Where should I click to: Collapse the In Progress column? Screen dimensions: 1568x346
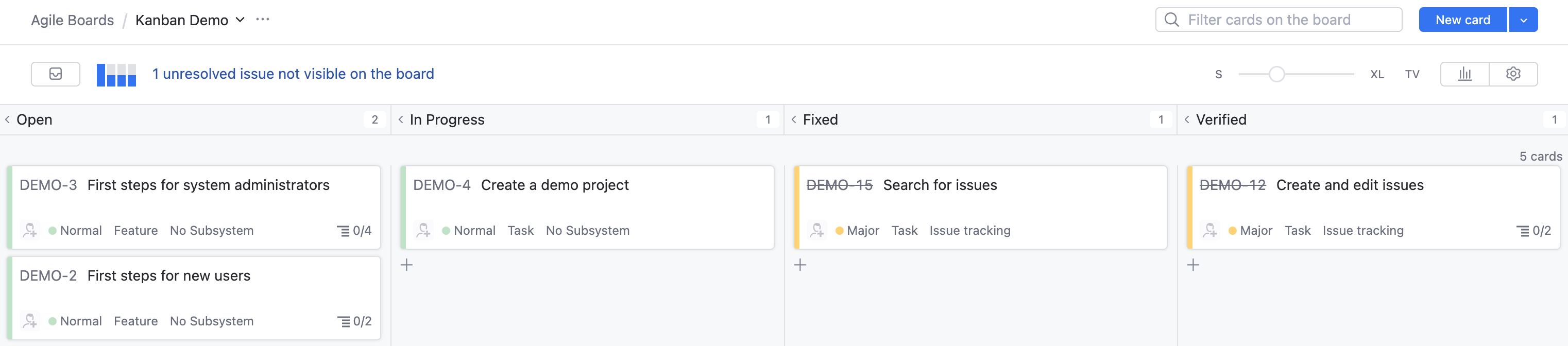(401, 120)
